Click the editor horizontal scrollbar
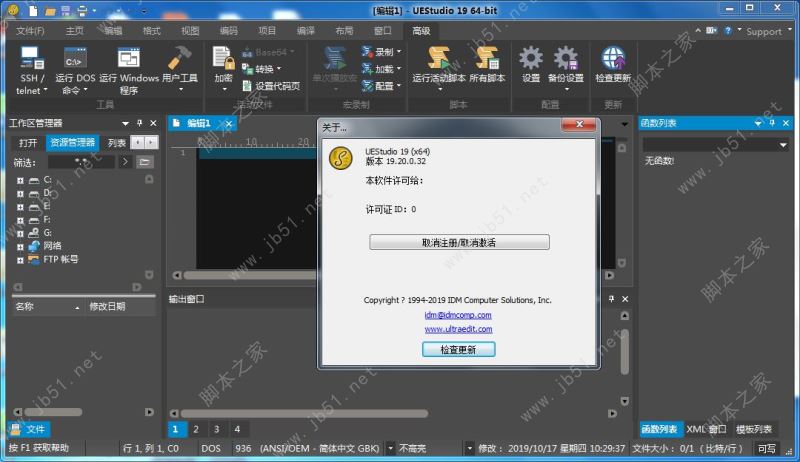Screen dimensions: 800x462 pyautogui.click(x=250, y=275)
